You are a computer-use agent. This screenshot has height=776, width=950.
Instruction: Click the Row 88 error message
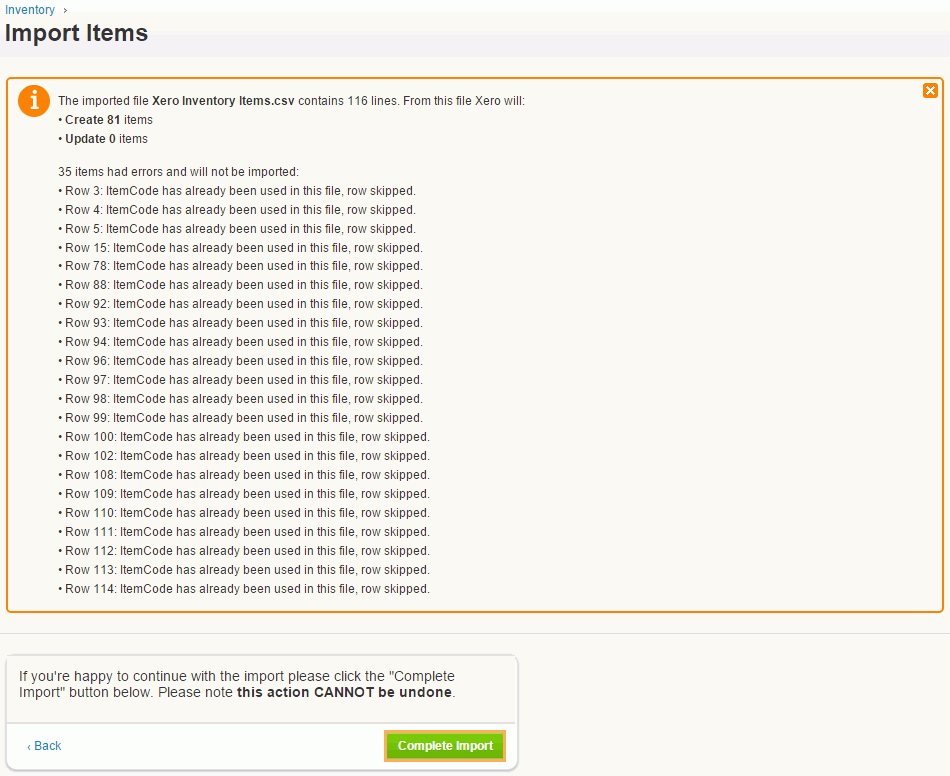coord(241,285)
